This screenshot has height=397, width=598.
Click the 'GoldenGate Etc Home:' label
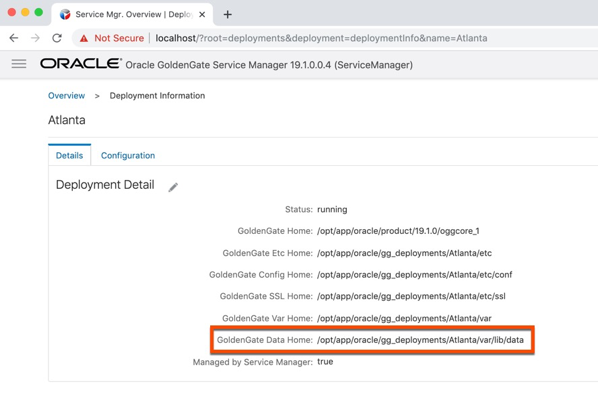(x=268, y=253)
